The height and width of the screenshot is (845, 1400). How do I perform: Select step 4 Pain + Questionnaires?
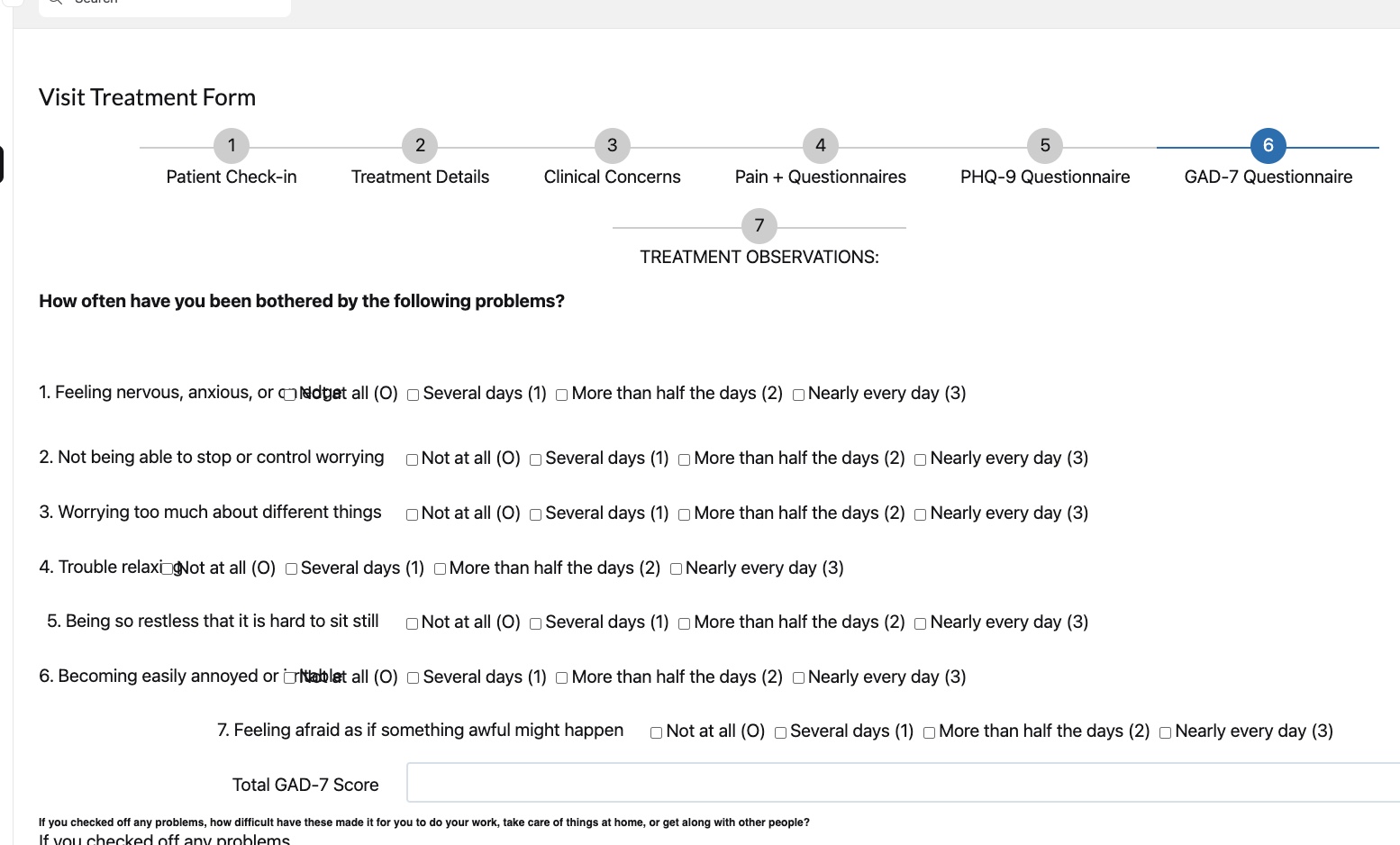click(x=820, y=146)
